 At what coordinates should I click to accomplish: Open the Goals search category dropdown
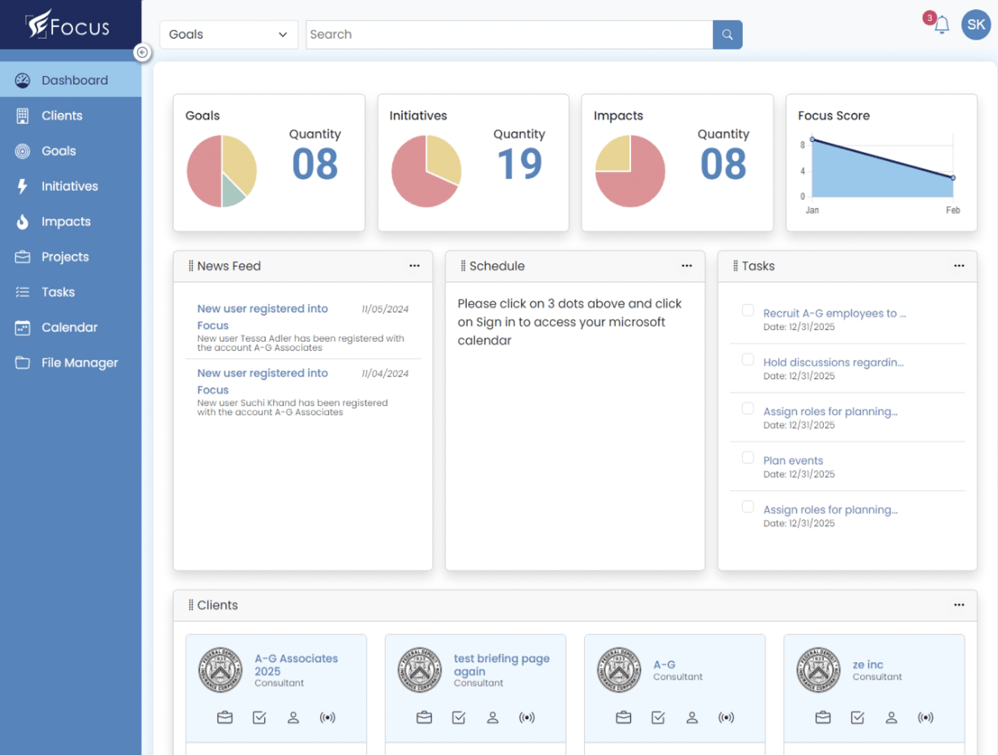pyautogui.click(x=228, y=33)
